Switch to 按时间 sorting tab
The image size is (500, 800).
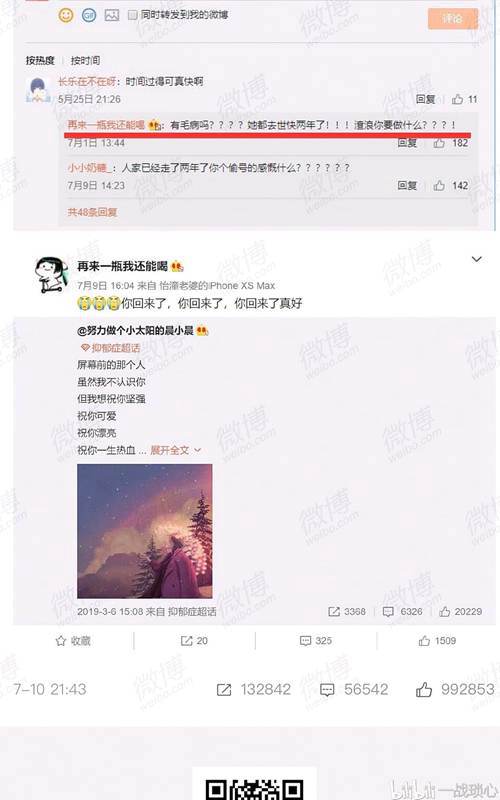tap(85, 60)
